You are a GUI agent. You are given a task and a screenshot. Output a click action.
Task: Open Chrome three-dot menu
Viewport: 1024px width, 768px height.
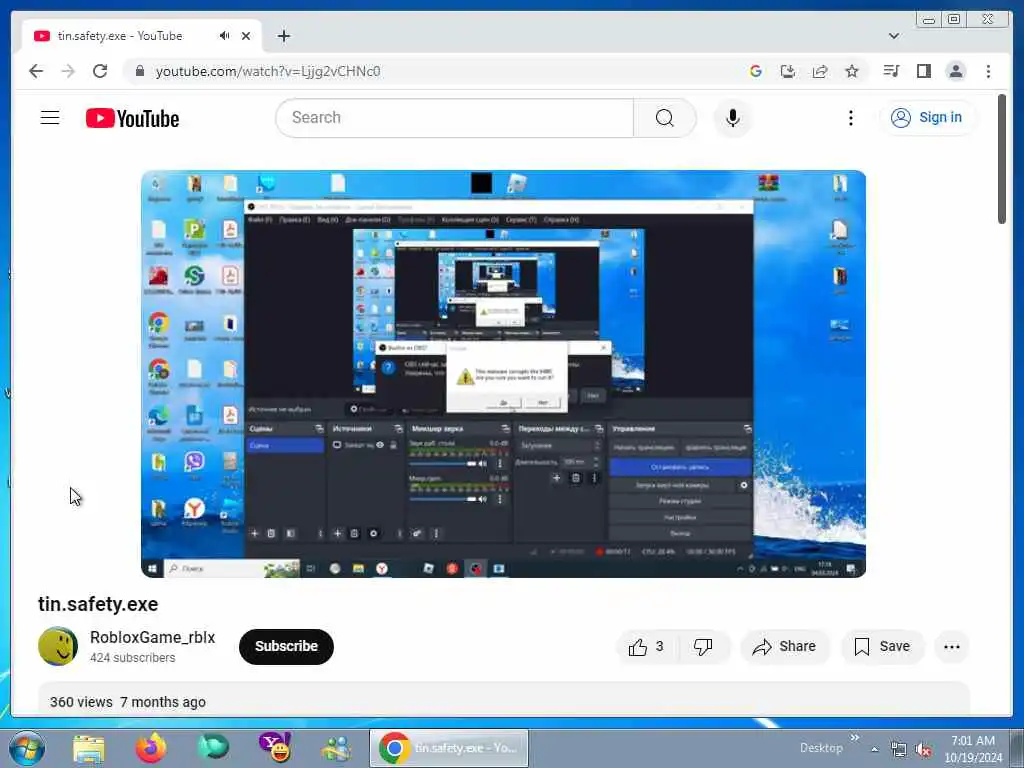point(988,71)
